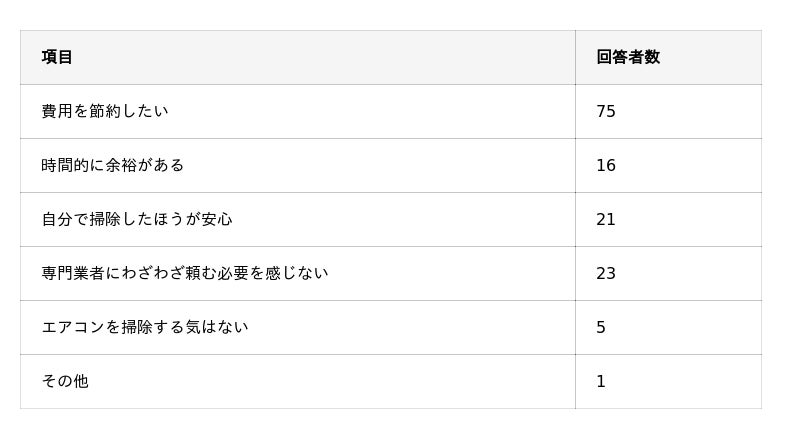Image resolution: width=800 pixels, height=439 pixels.
Task: Highlight the row for 時間的に余裕がある
Action: 390,165
